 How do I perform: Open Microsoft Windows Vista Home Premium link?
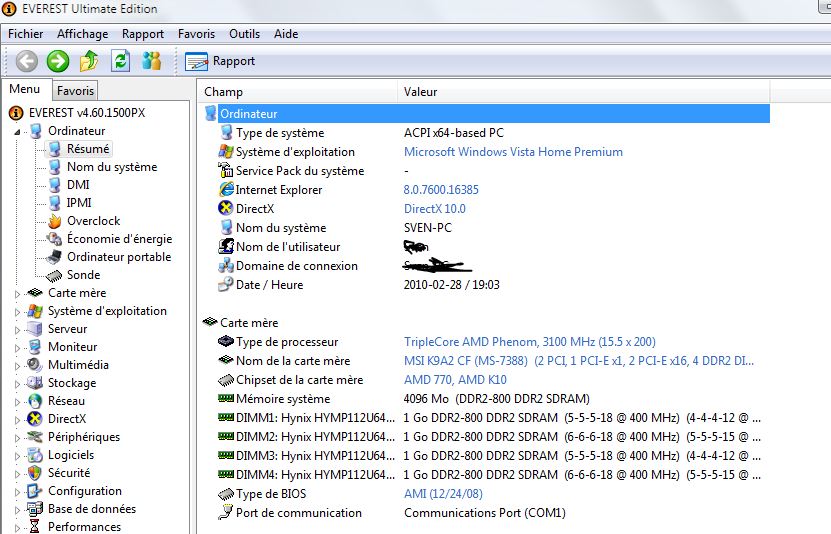pos(513,152)
